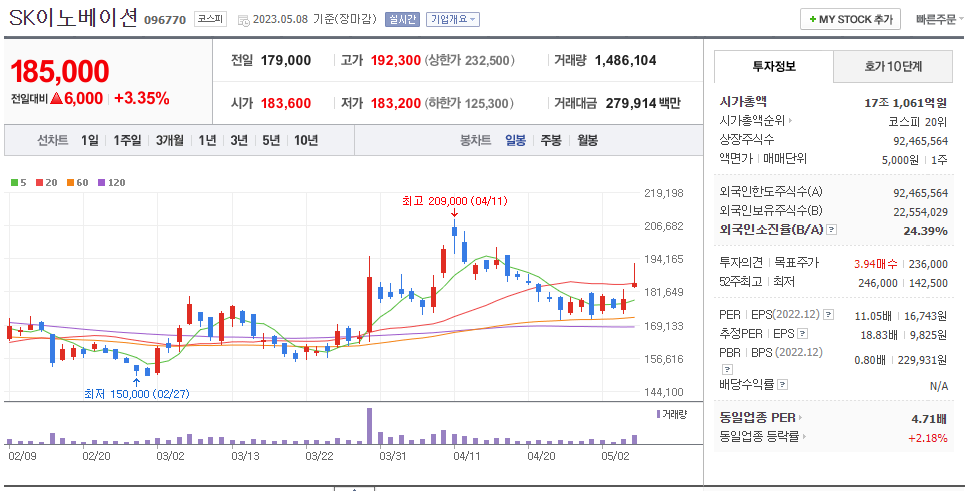Screen dimensions: 968x491
Task: Expand the 빠른주문 dropdown
Action: [940, 19]
